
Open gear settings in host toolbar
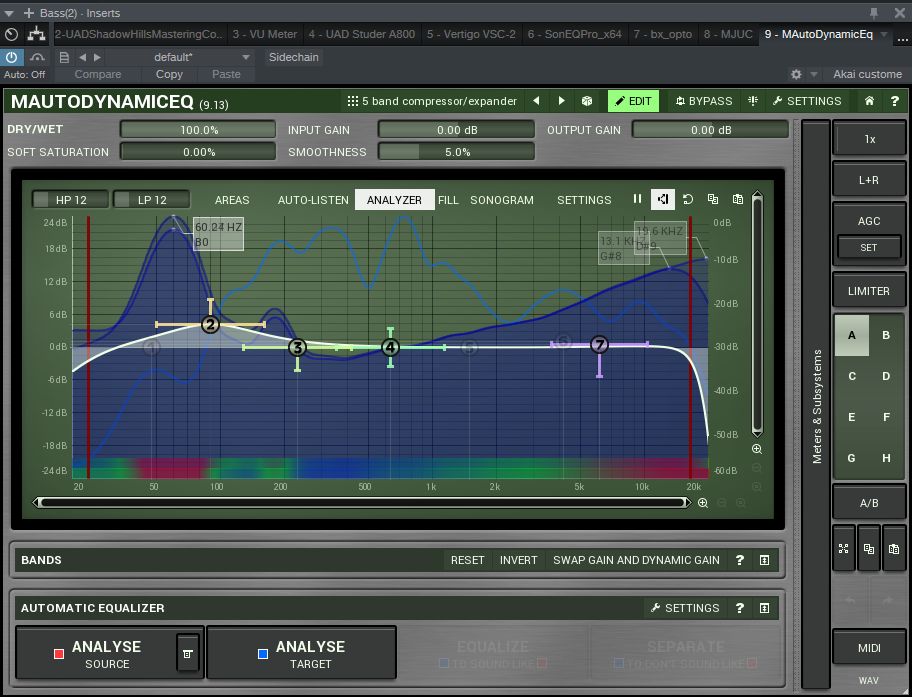click(796, 74)
